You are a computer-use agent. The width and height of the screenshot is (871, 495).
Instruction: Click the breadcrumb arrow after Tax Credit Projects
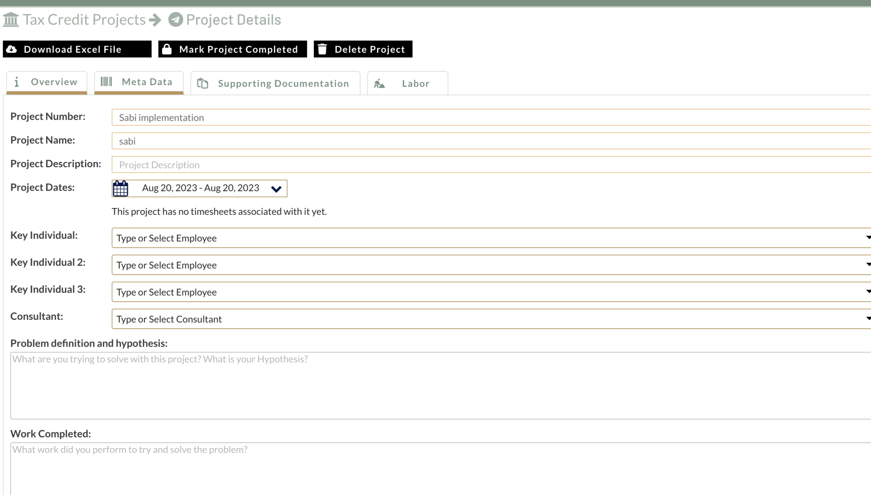[155, 20]
